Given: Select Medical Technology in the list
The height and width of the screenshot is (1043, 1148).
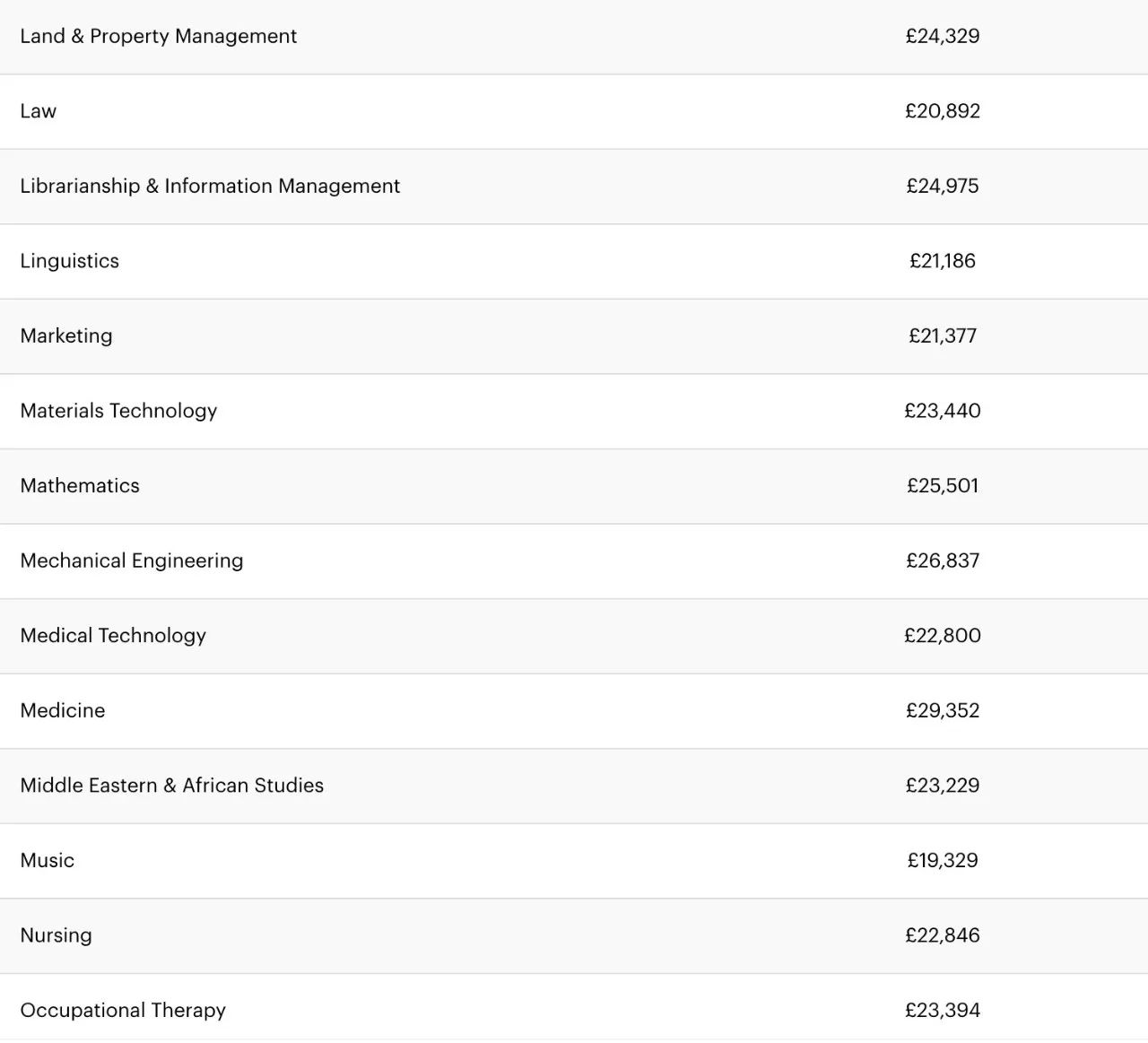Looking at the screenshot, I should 113,635.
